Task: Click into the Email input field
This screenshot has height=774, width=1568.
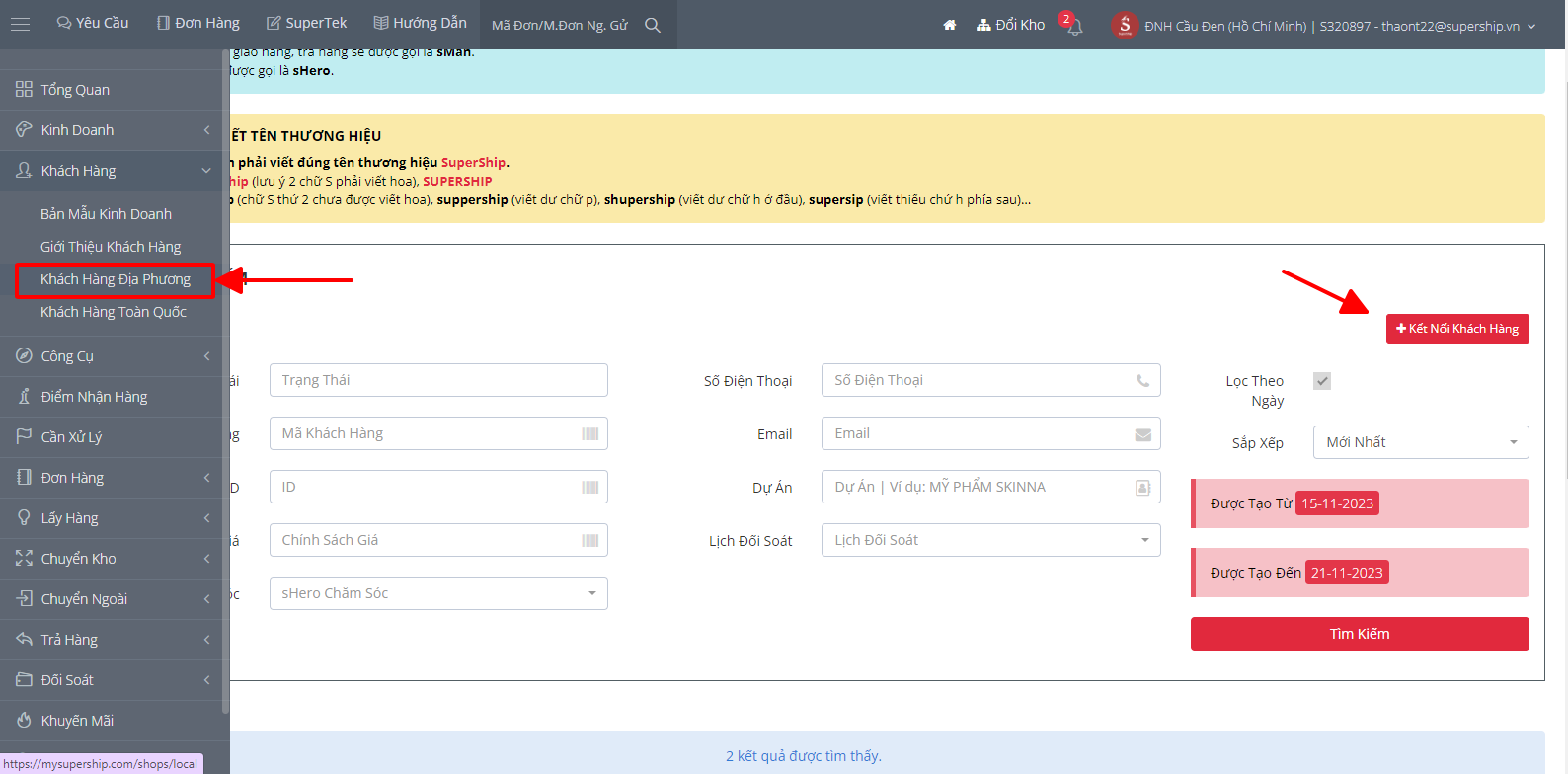Action: click(990, 433)
